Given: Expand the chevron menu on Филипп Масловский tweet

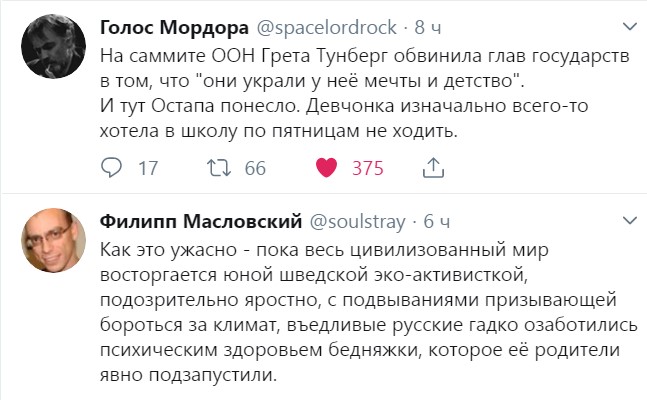Looking at the screenshot, I should click(630, 221).
